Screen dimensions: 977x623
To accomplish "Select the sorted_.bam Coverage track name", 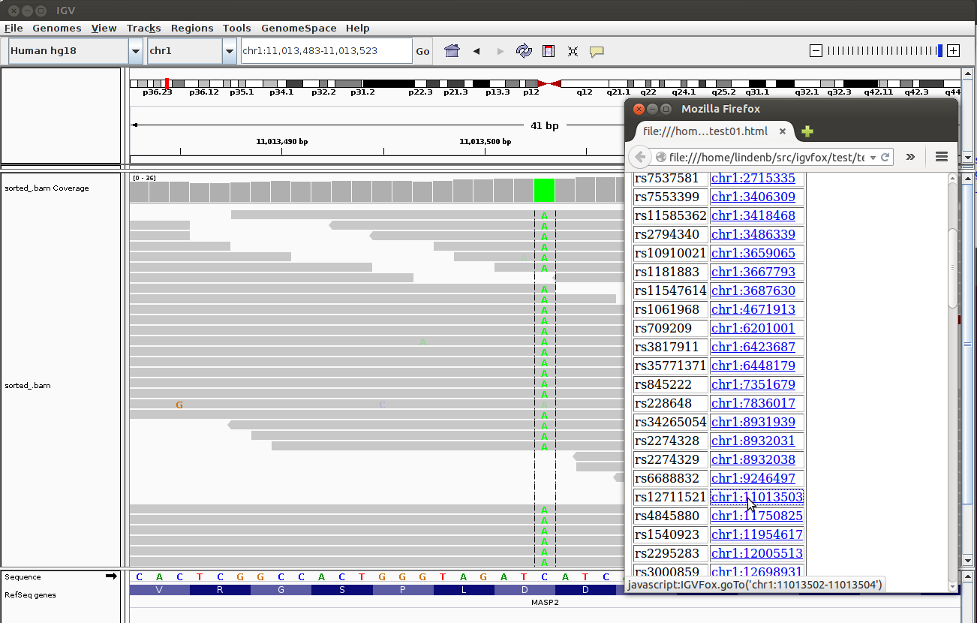I will coord(47,188).
